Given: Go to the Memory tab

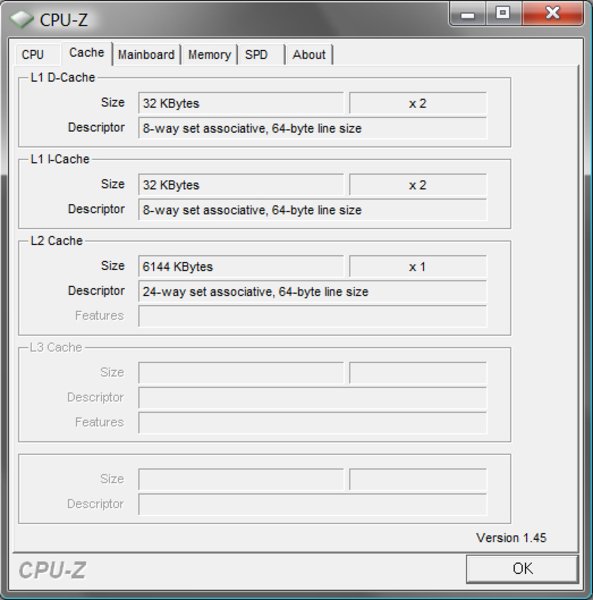Looking at the screenshot, I should click(209, 55).
